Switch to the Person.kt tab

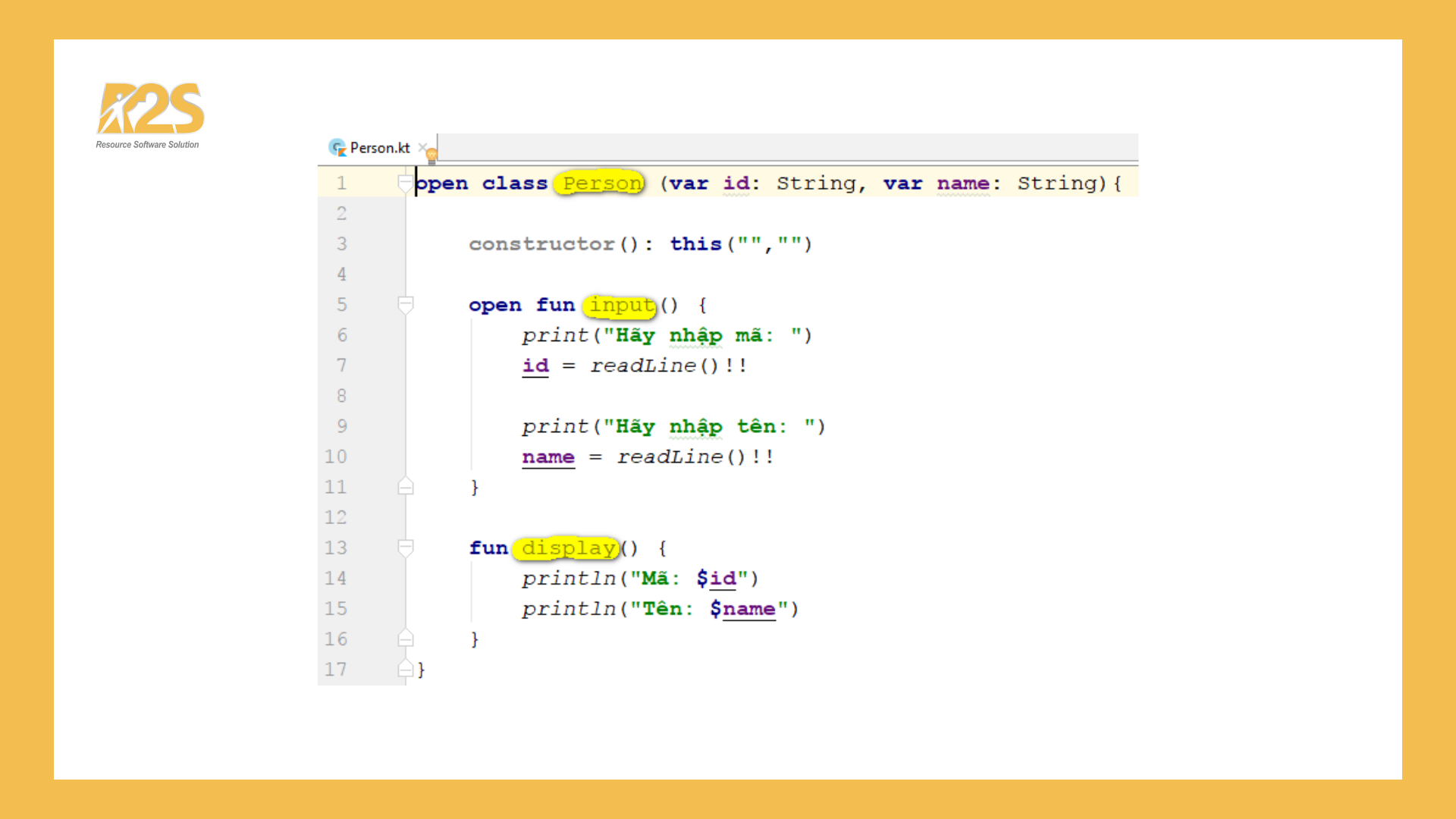(379, 148)
